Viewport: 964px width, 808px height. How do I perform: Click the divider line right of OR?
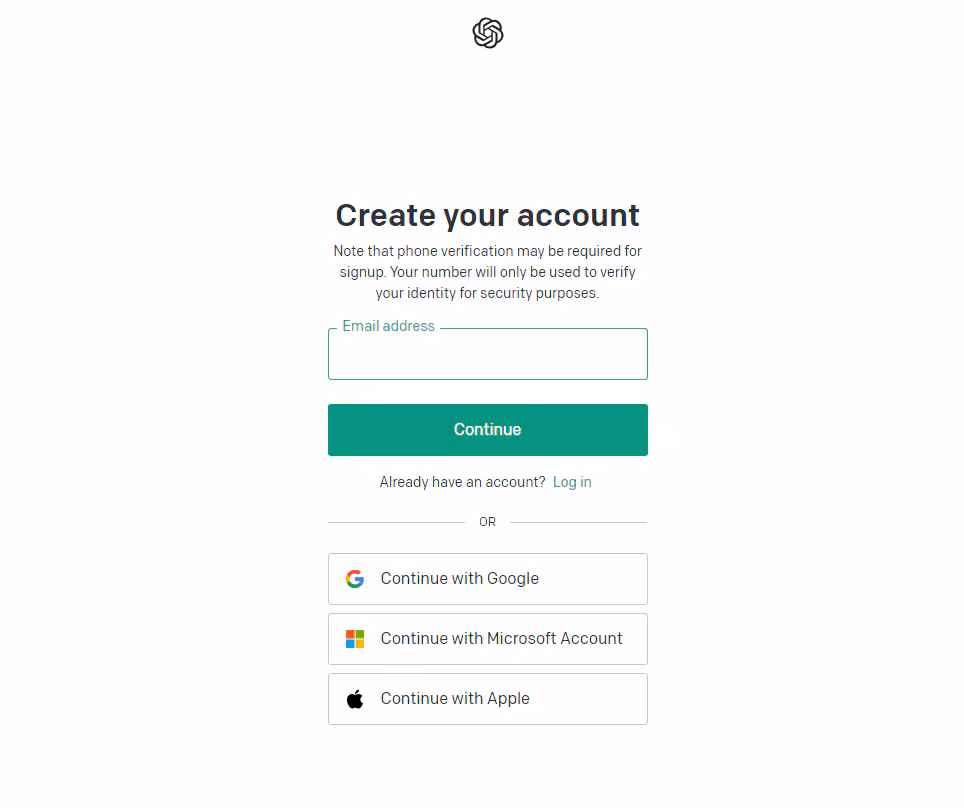pyautogui.click(x=578, y=522)
